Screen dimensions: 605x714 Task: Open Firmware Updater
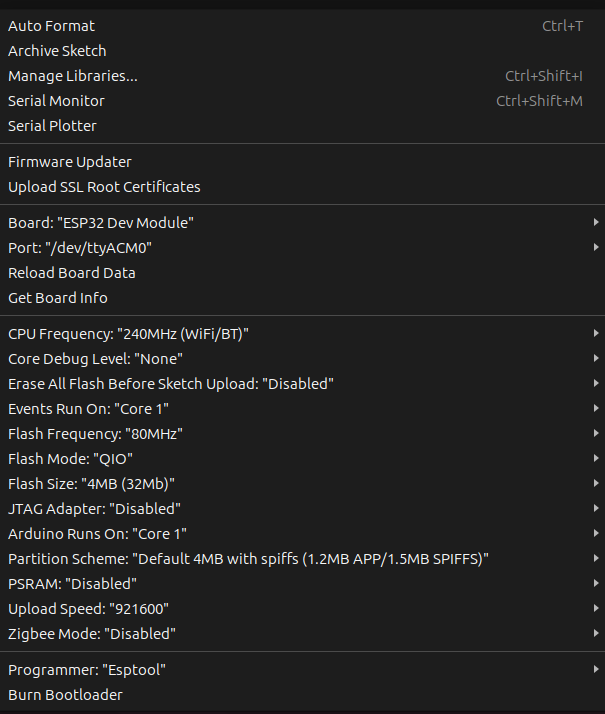(302, 162)
